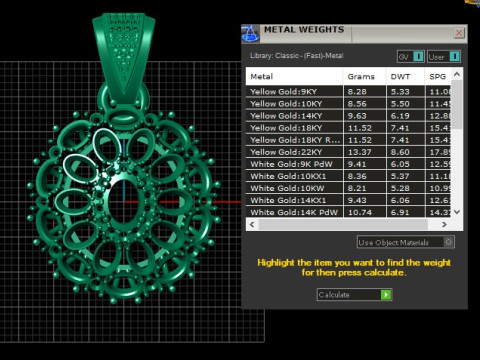Click the SPG column header

(x=438, y=77)
